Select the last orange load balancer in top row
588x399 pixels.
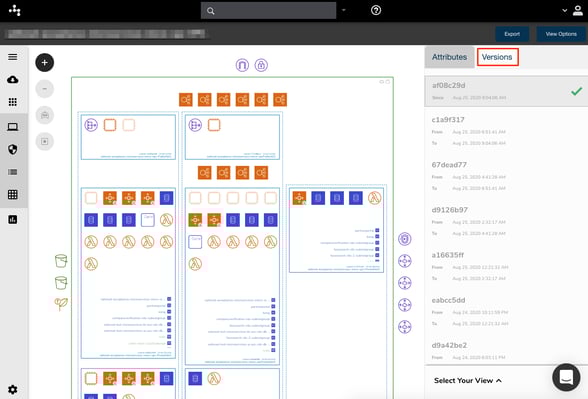point(280,100)
